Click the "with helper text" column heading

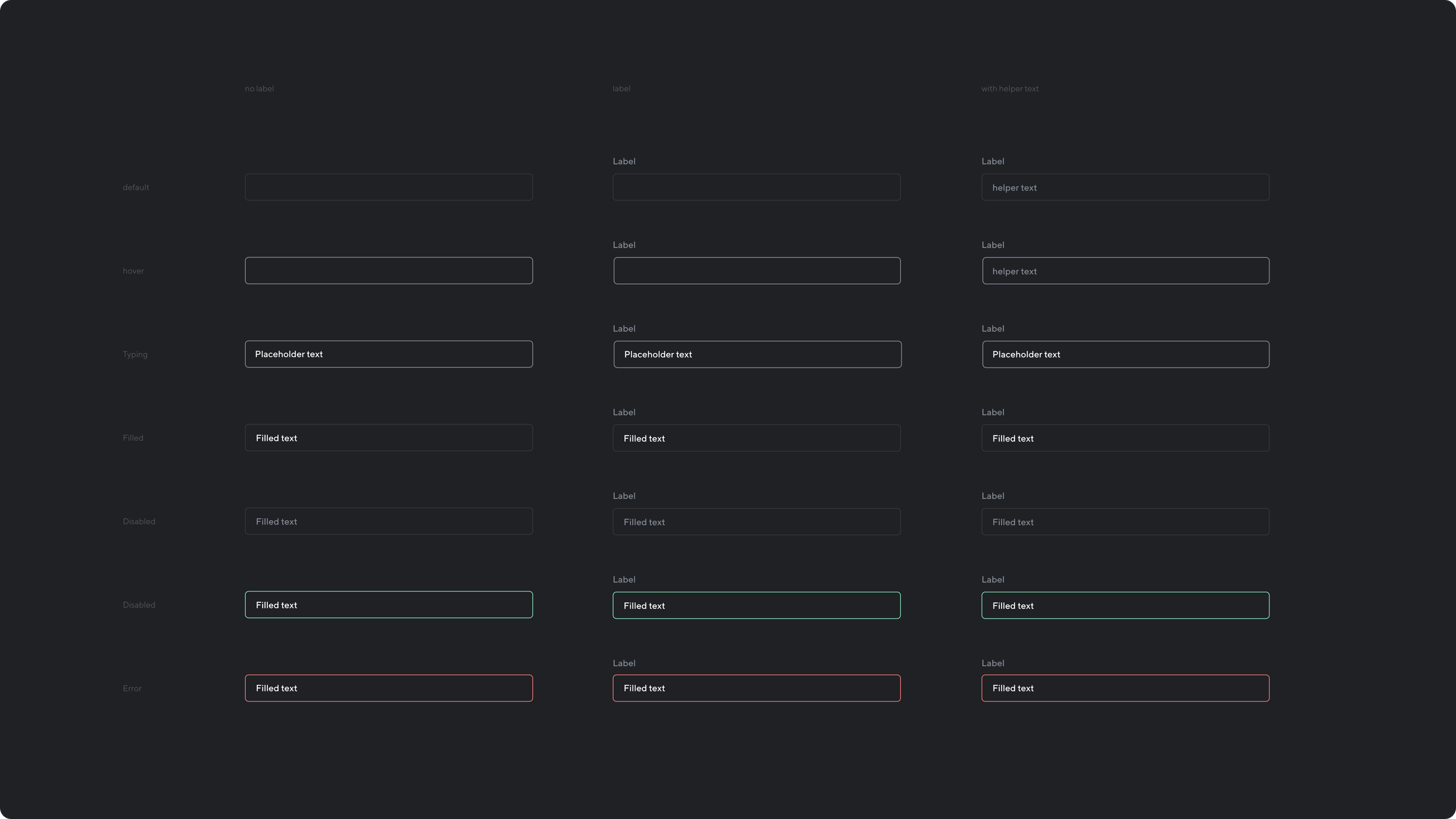coord(1009,89)
